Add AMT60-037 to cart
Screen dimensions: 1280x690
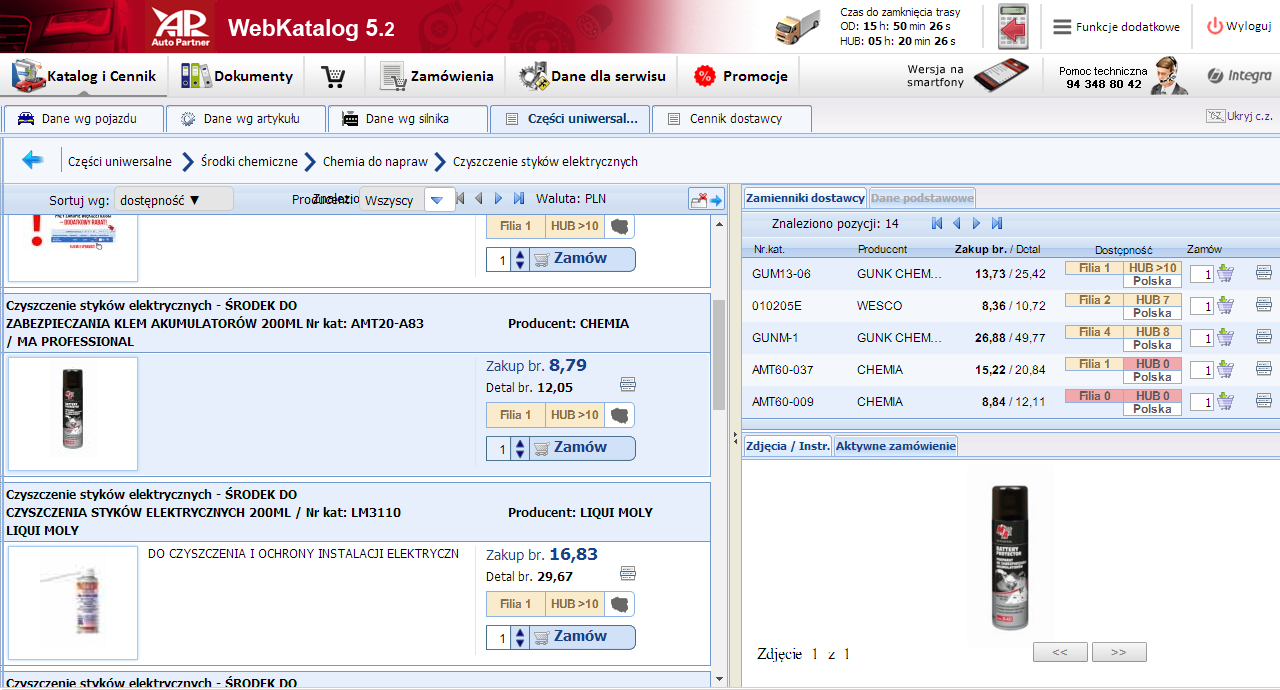click(x=1226, y=369)
